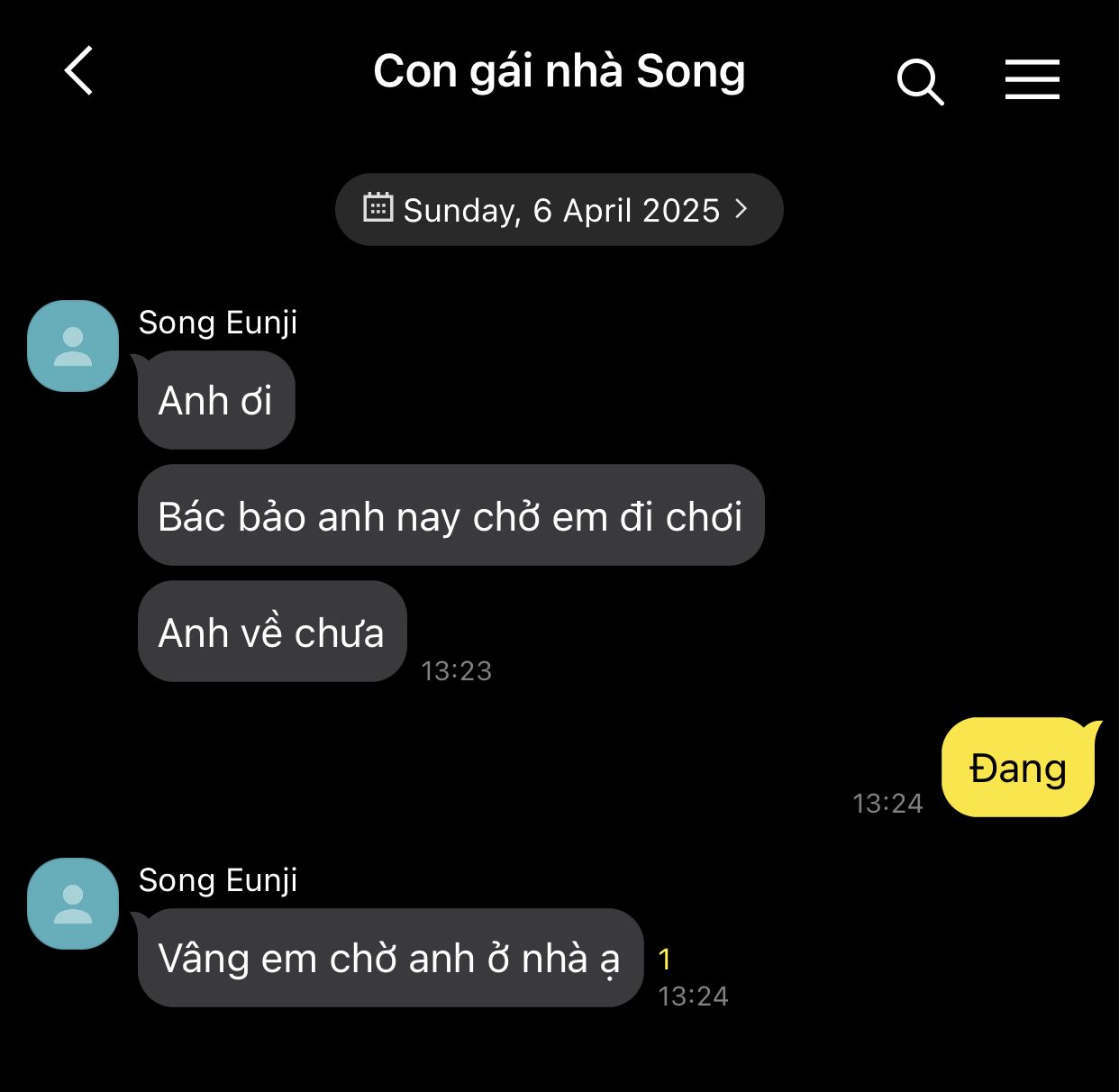Expand the date chevron after 2025

point(741,209)
